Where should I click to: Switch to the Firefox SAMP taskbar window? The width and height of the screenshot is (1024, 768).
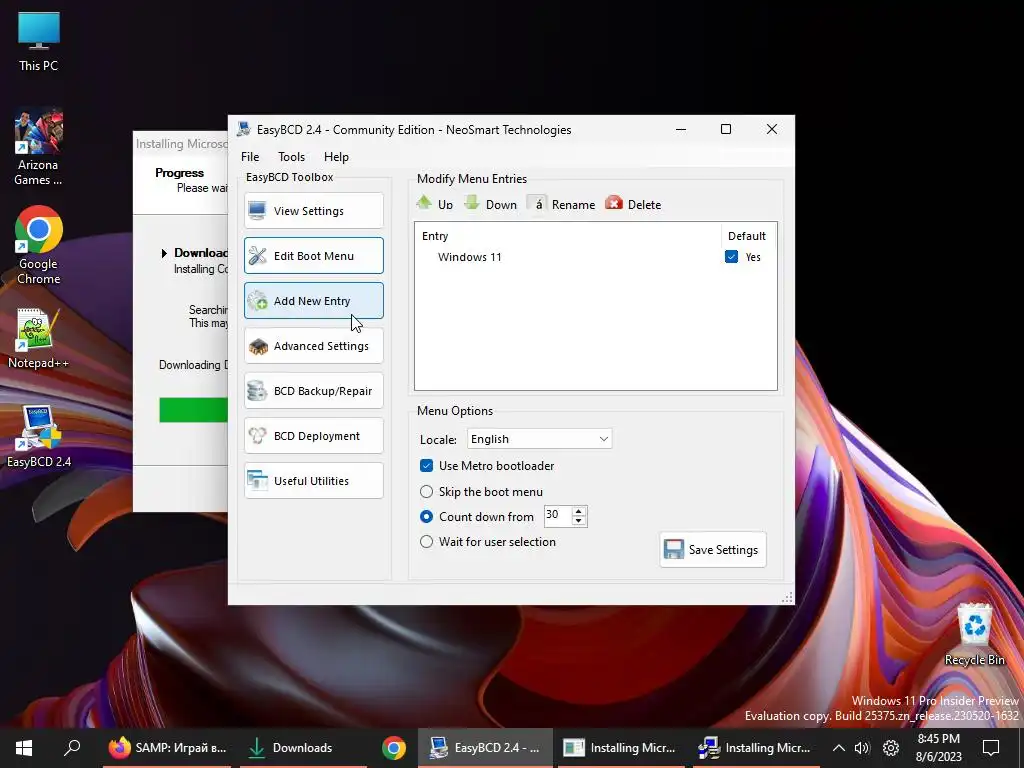click(x=167, y=748)
